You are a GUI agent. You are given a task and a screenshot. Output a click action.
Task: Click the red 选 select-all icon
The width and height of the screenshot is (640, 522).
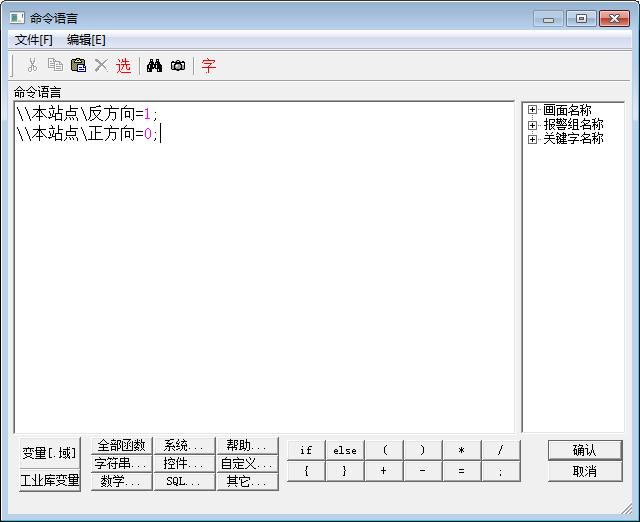123,65
